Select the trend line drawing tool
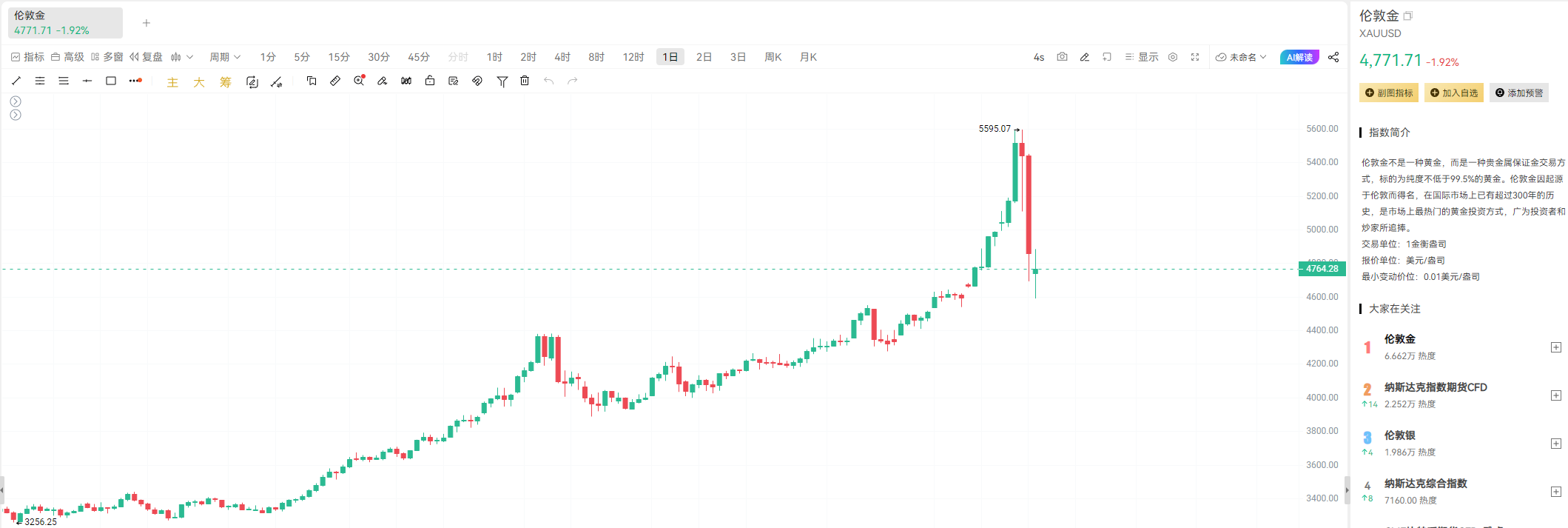This screenshot has height=528, width=1568. coord(16,81)
